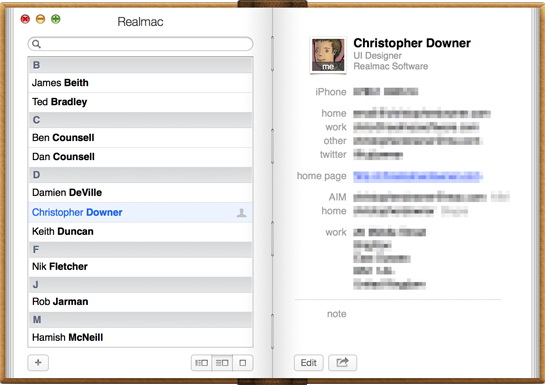Click the add contact plus button
This screenshot has height=385, width=545.
pos(38,363)
